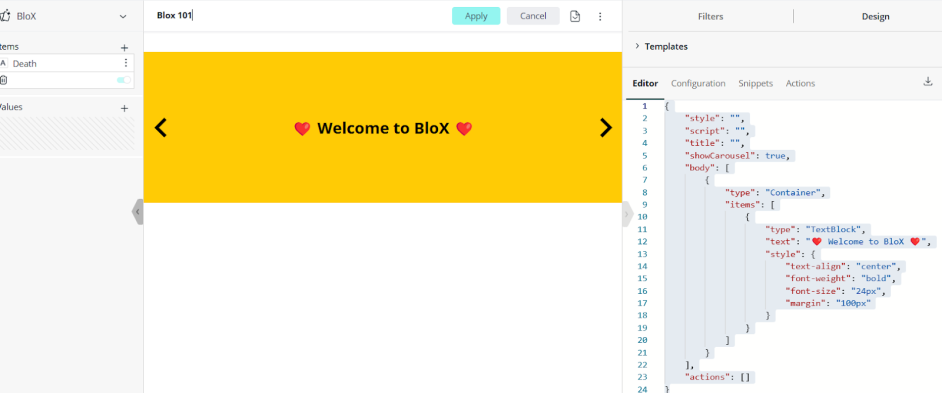The width and height of the screenshot is (942, 393).
Task: Collapse the left panel handle
Action: pos(138,212)
